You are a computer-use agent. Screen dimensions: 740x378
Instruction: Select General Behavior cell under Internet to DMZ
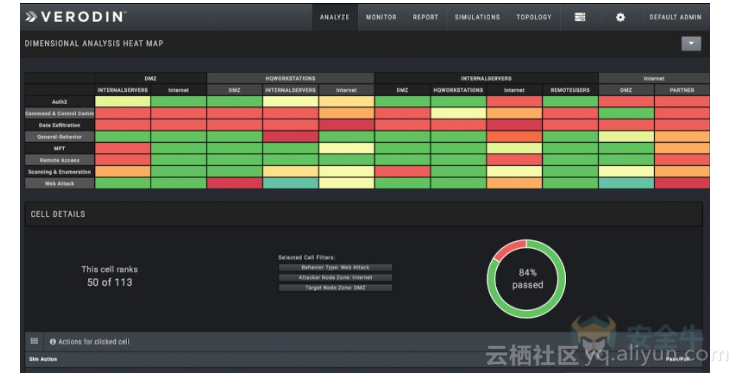click(x=626, y=136)
